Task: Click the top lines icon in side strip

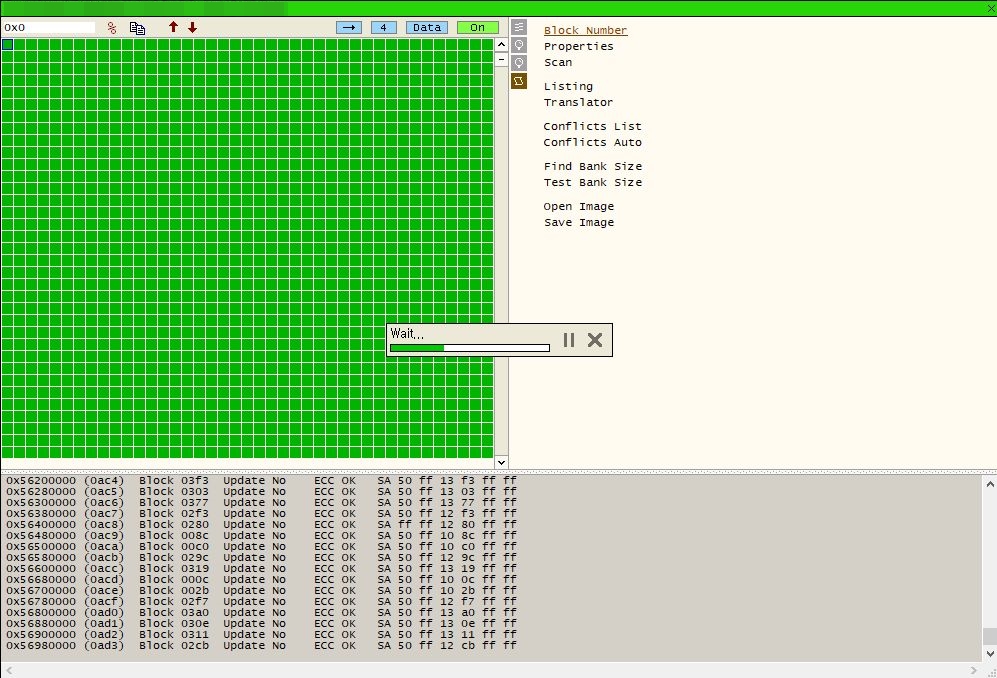Action: [x=519, y=28]
